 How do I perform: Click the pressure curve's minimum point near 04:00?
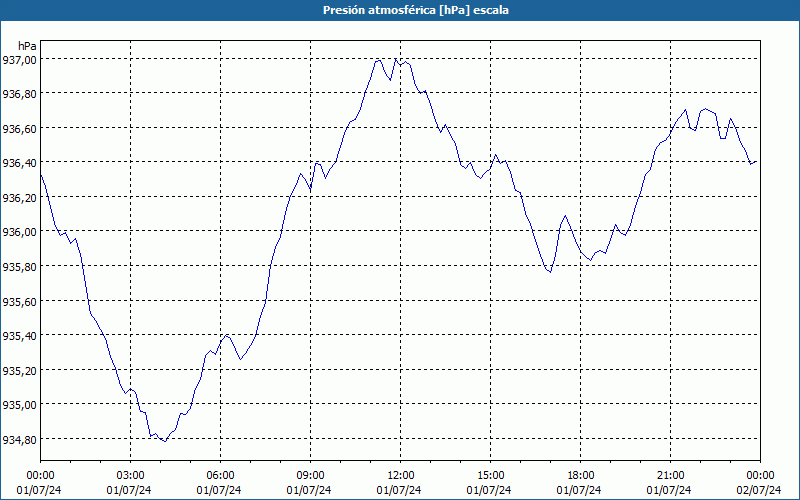tap(165, 441)
